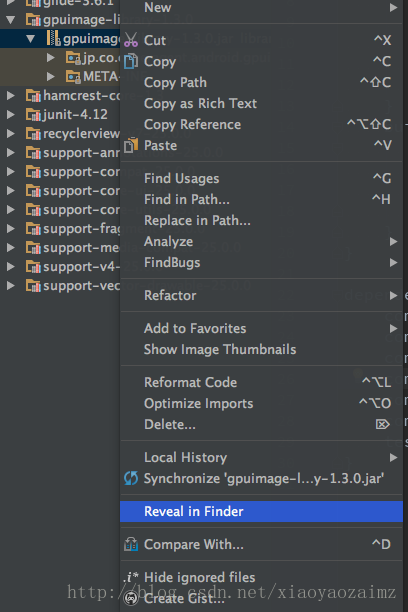Viewport: 408px width, 612px height.
Task: Click the scissors Cut icon
Action: click(x=131, y=40)
